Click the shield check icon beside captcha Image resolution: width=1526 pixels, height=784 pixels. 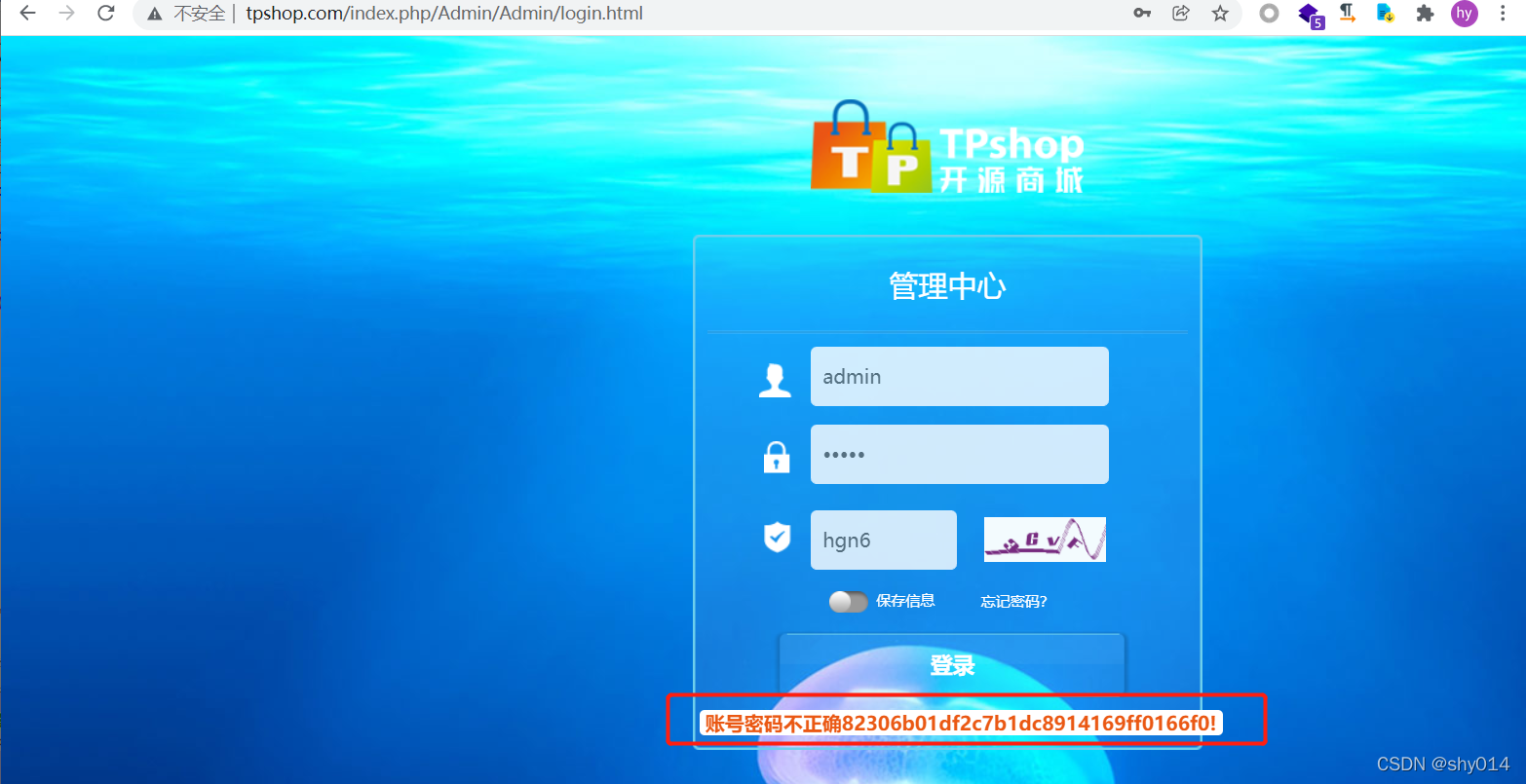click(x=777, y=537)
